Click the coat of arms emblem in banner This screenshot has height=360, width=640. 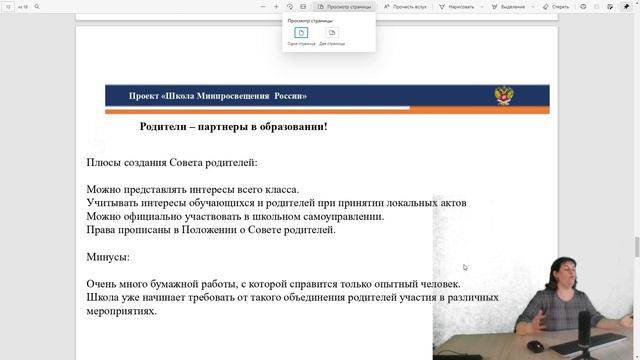(504, 96)
